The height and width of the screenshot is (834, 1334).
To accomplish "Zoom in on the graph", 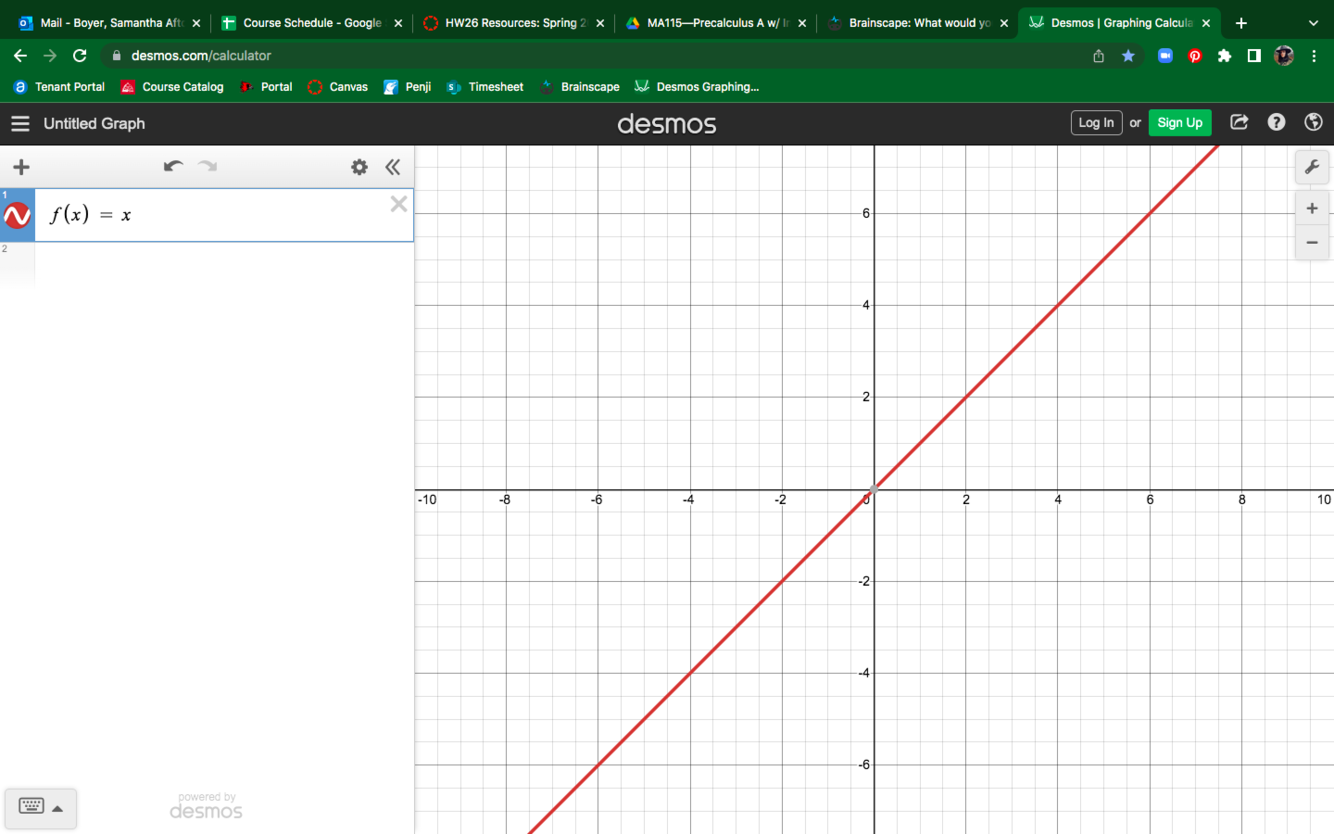I will [x=1312, y=209].
